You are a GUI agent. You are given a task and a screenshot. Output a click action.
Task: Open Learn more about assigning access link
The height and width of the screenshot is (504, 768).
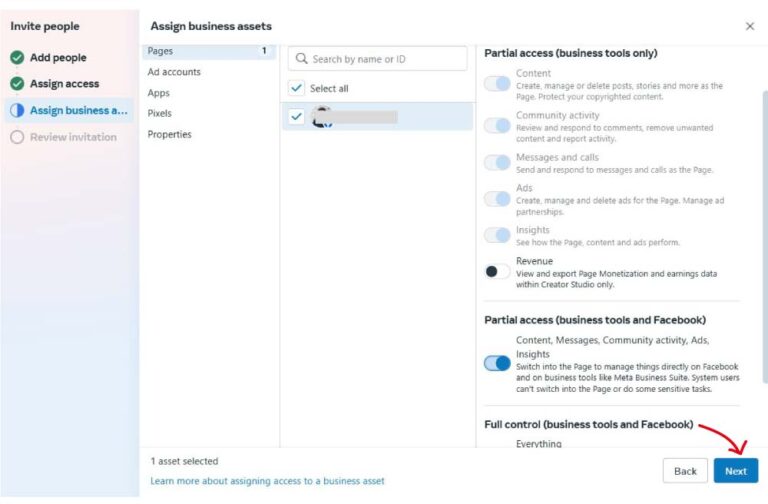point(267,481)
